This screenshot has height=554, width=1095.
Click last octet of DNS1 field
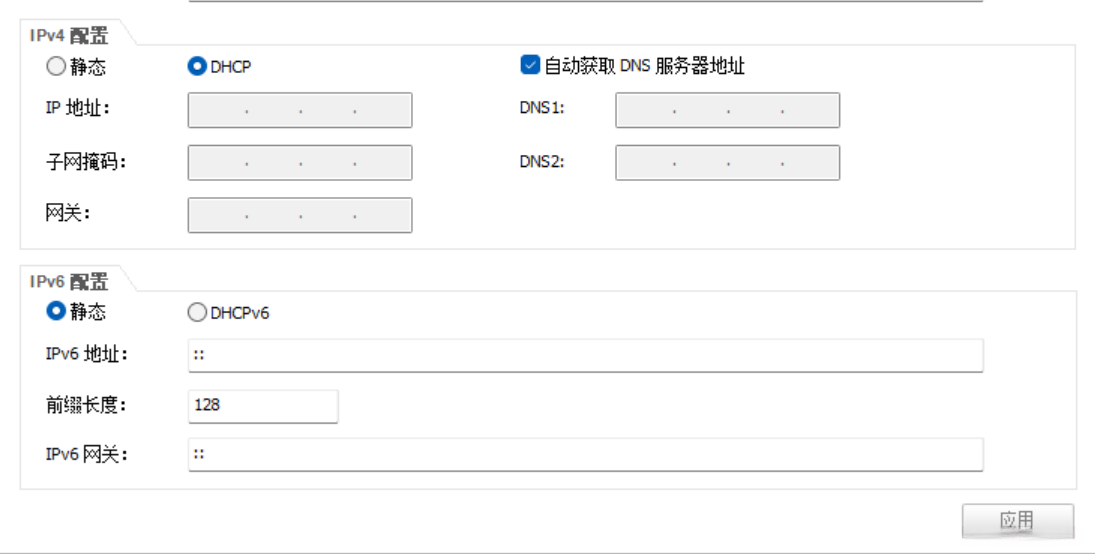click(x=810, y=110)
